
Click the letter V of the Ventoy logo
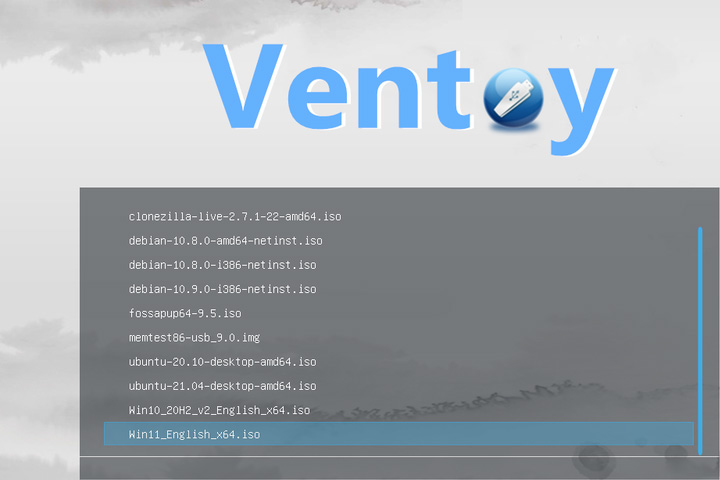tap(243, 86)
